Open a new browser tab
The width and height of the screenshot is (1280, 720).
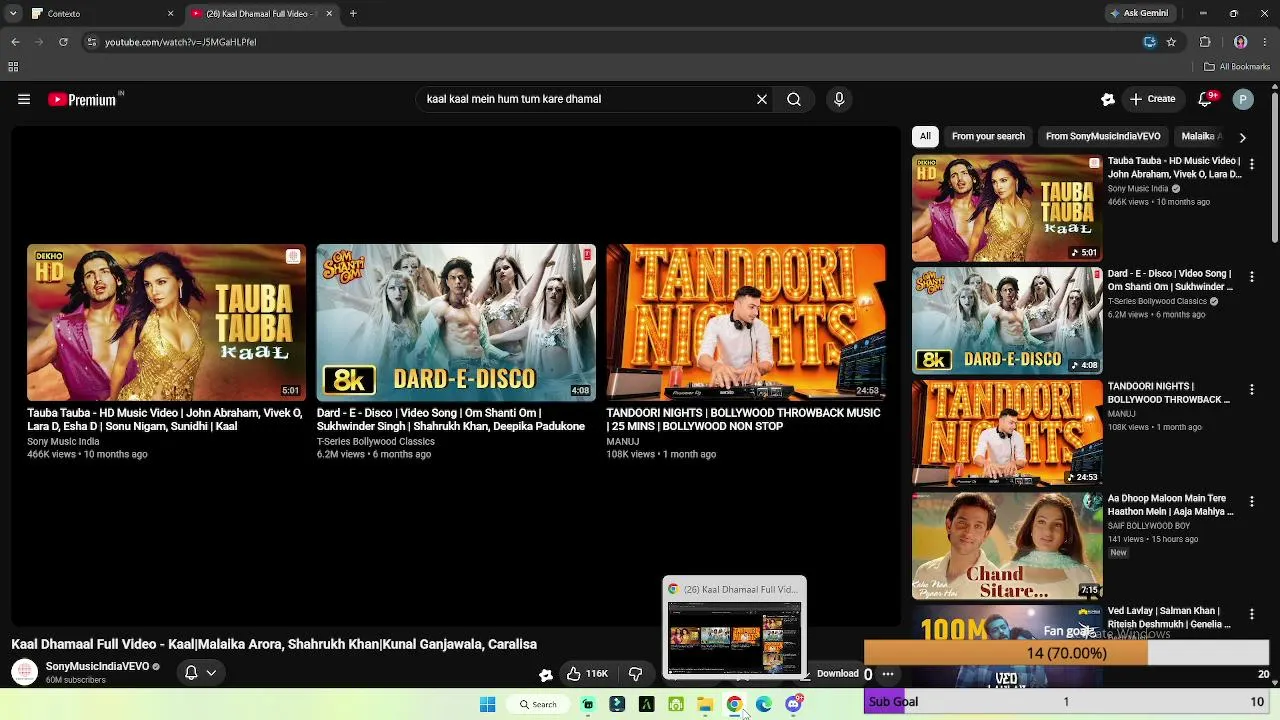(353, 14)
